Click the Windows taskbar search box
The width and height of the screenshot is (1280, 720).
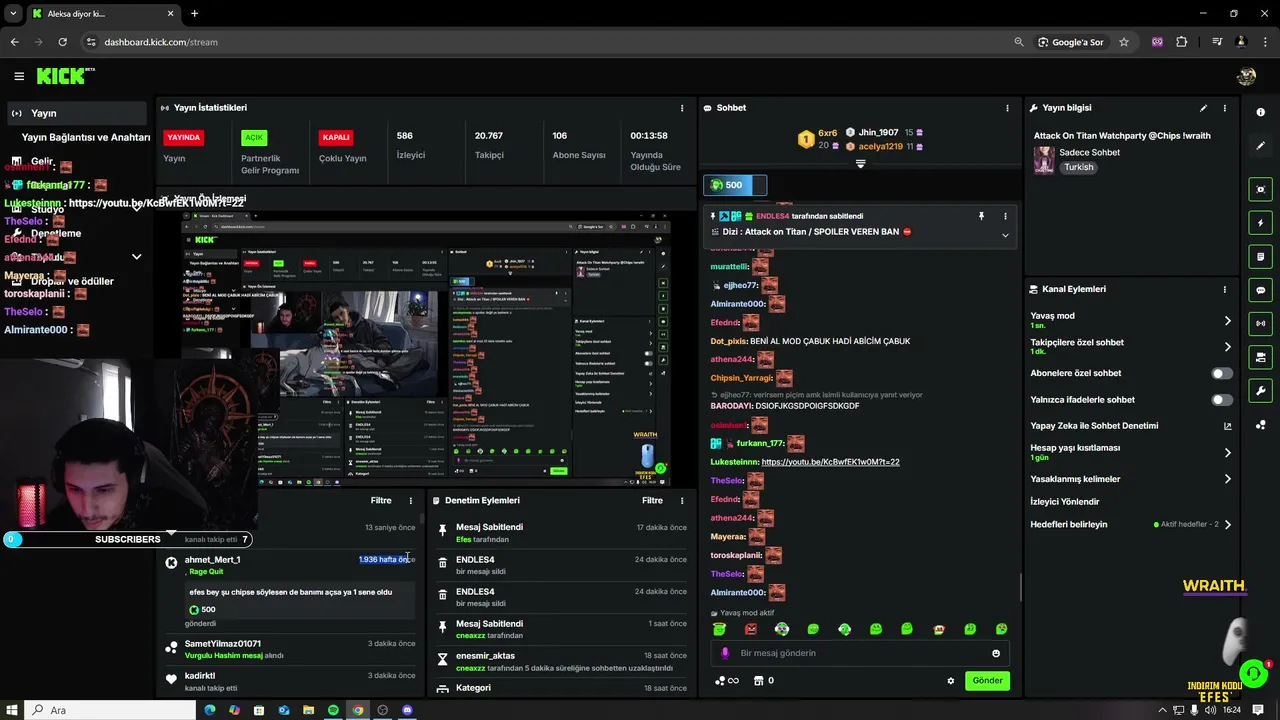pos(112,710)
